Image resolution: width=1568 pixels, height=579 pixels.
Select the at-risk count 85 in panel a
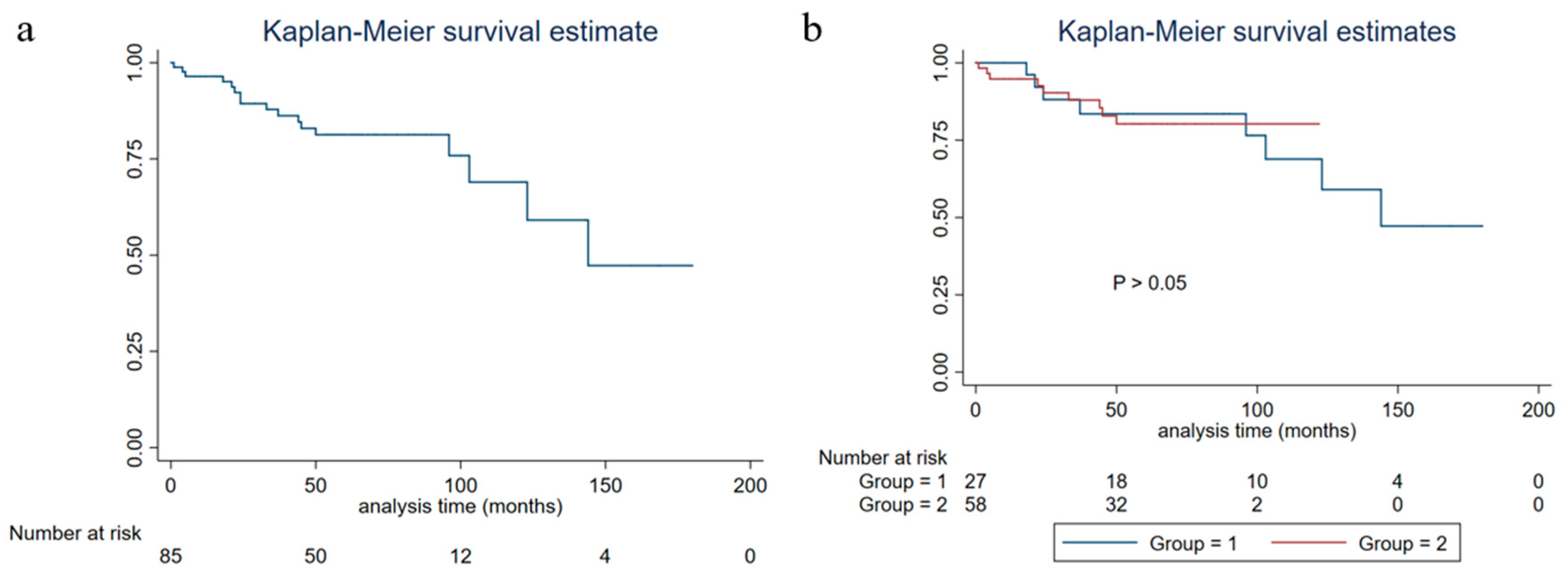point(171,556)
